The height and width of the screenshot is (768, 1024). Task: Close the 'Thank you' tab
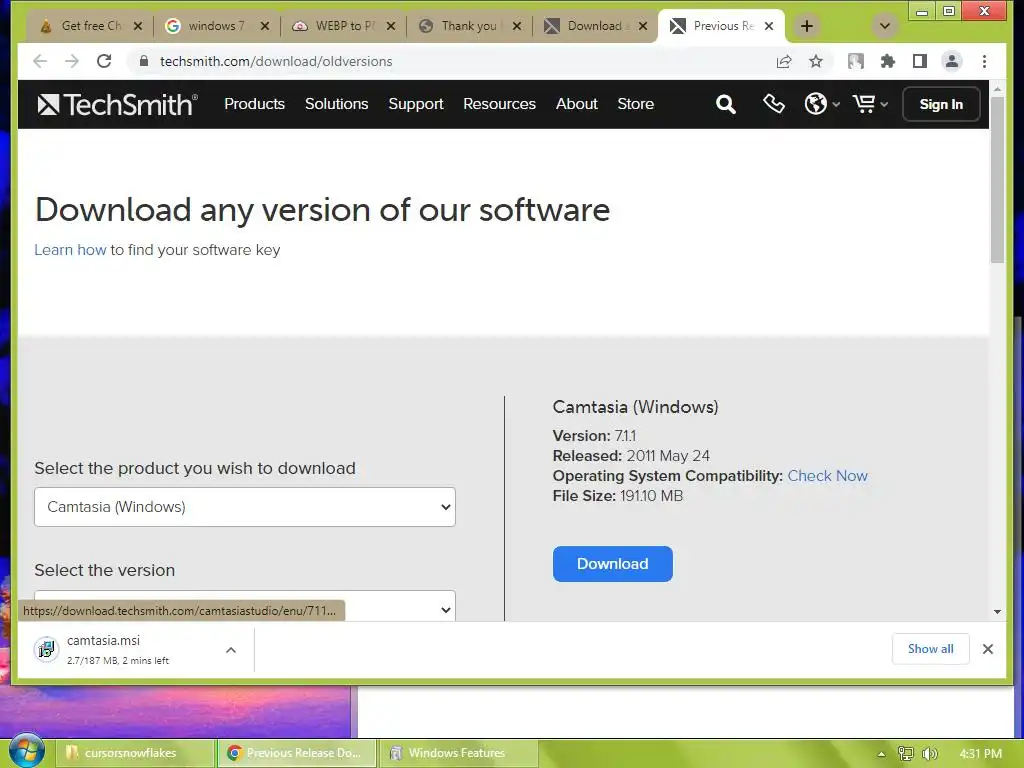(517, 26)
